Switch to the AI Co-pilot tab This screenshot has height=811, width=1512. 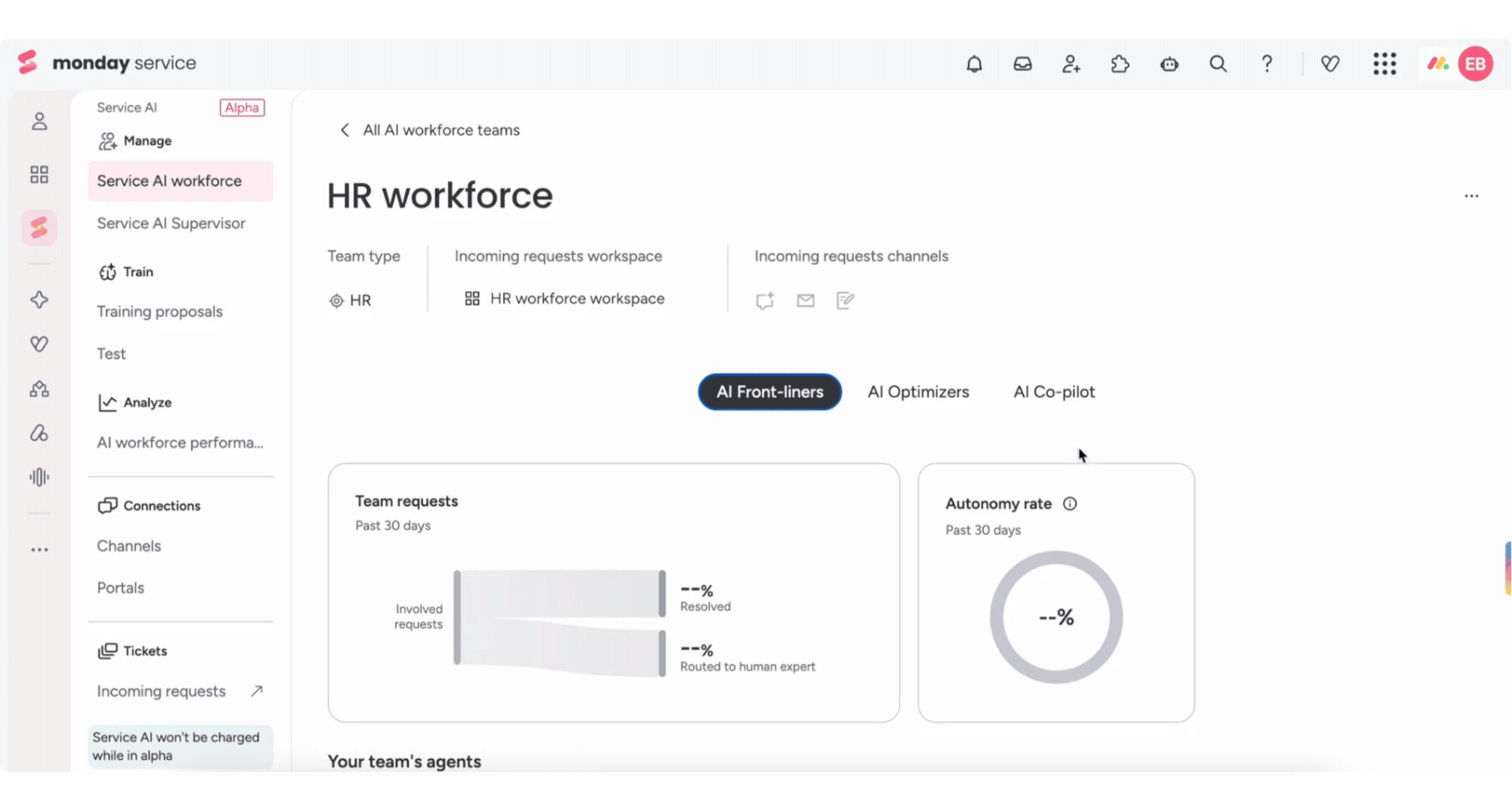[x=1054, y=391]
